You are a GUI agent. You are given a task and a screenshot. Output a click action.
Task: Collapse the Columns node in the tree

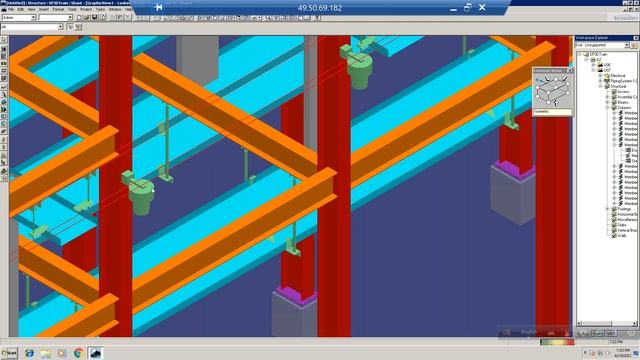coord(607,108)
